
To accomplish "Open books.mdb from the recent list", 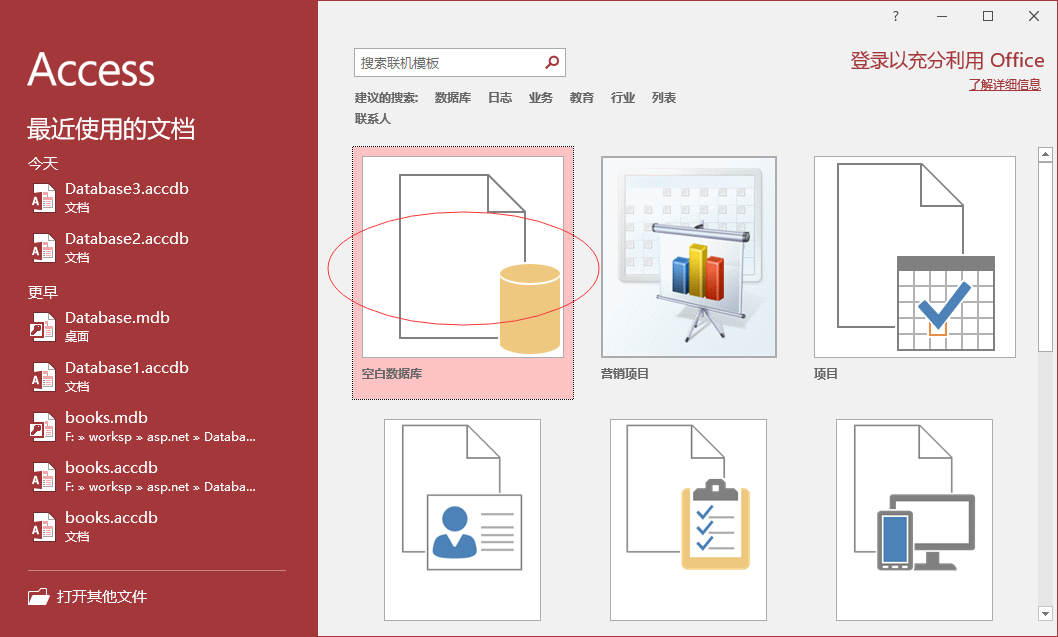I will [106, 418].
